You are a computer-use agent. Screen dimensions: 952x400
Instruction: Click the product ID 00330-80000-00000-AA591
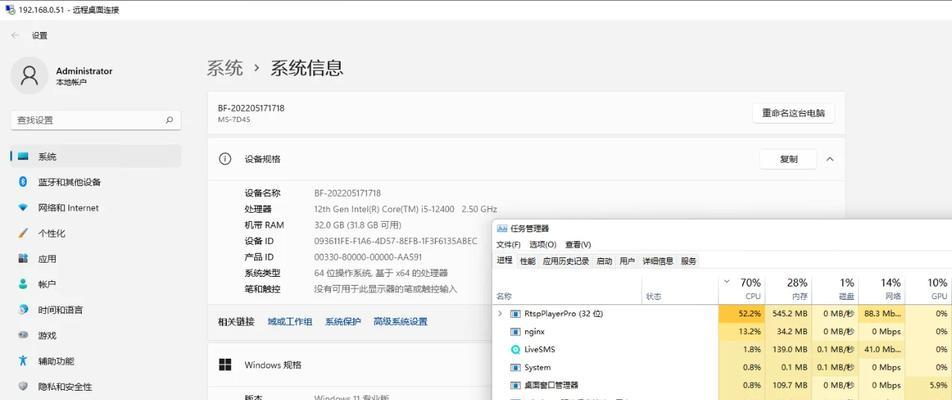368,257
